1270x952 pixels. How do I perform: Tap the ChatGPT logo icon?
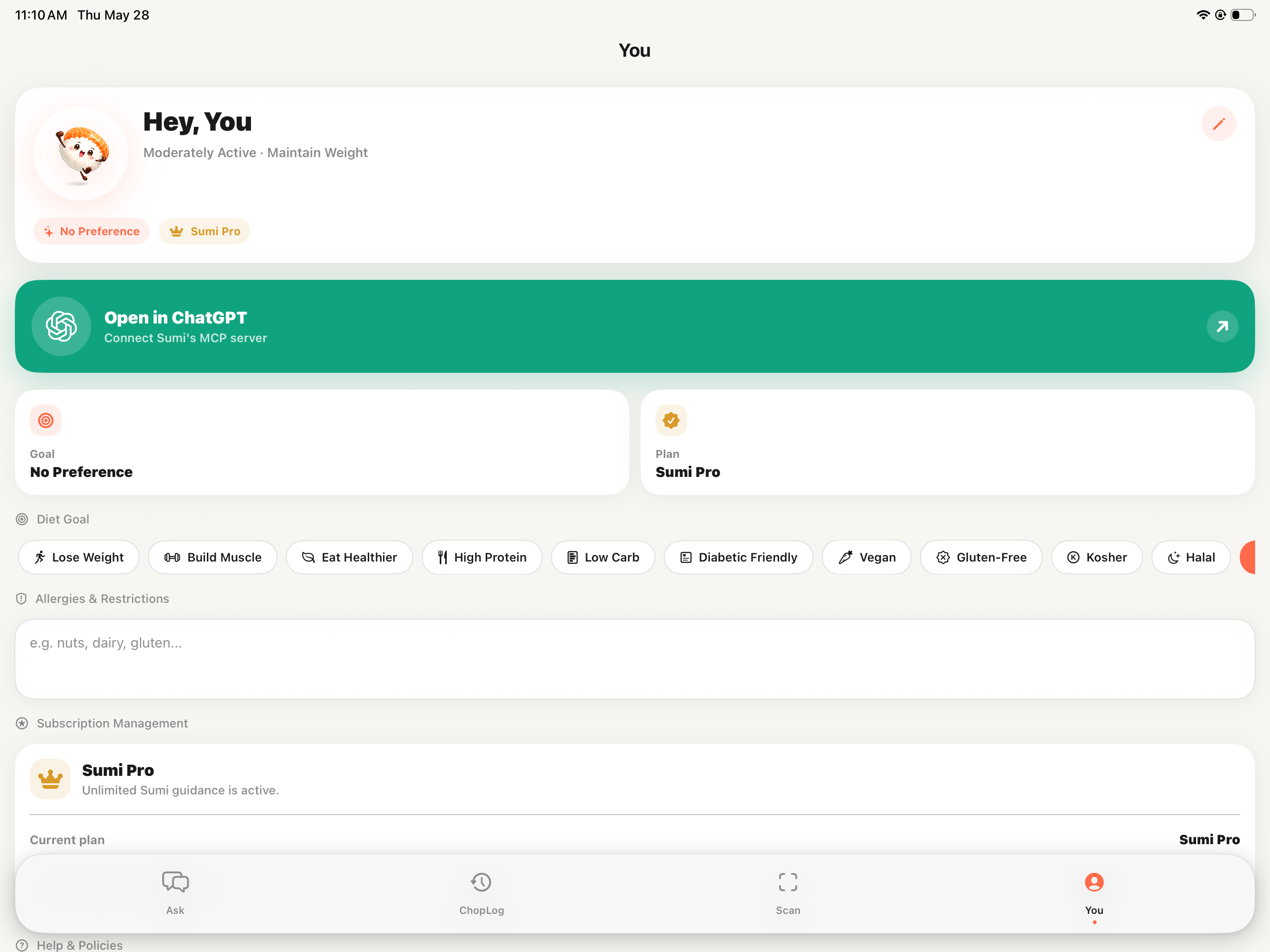(x=61, y=326)
